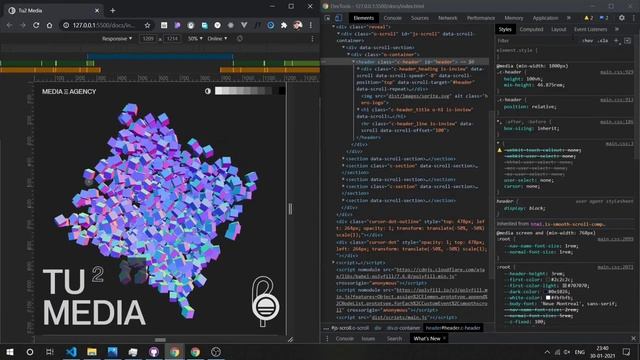This screenshot has height=360, width=640.
Task: Switch to the Memory tab
Action: click(513, 18)
